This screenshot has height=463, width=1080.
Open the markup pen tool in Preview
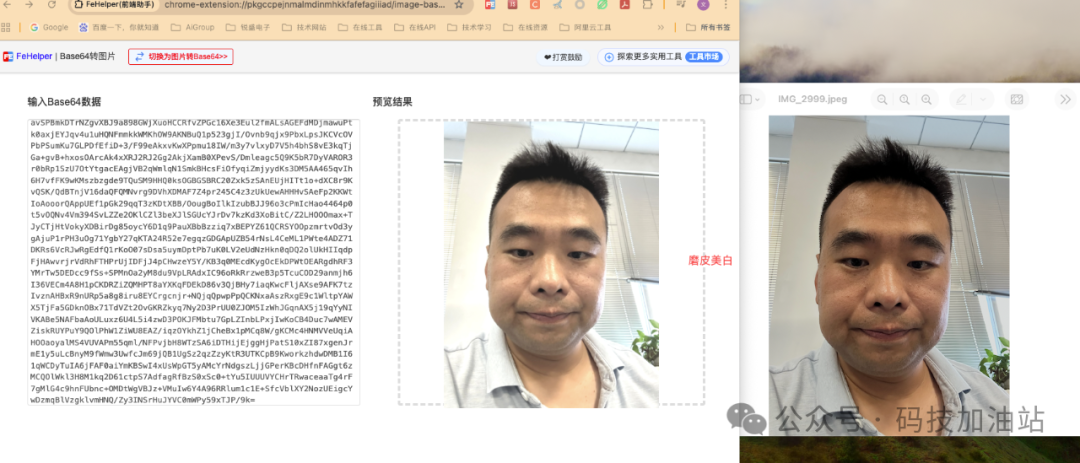coord(962,99)
